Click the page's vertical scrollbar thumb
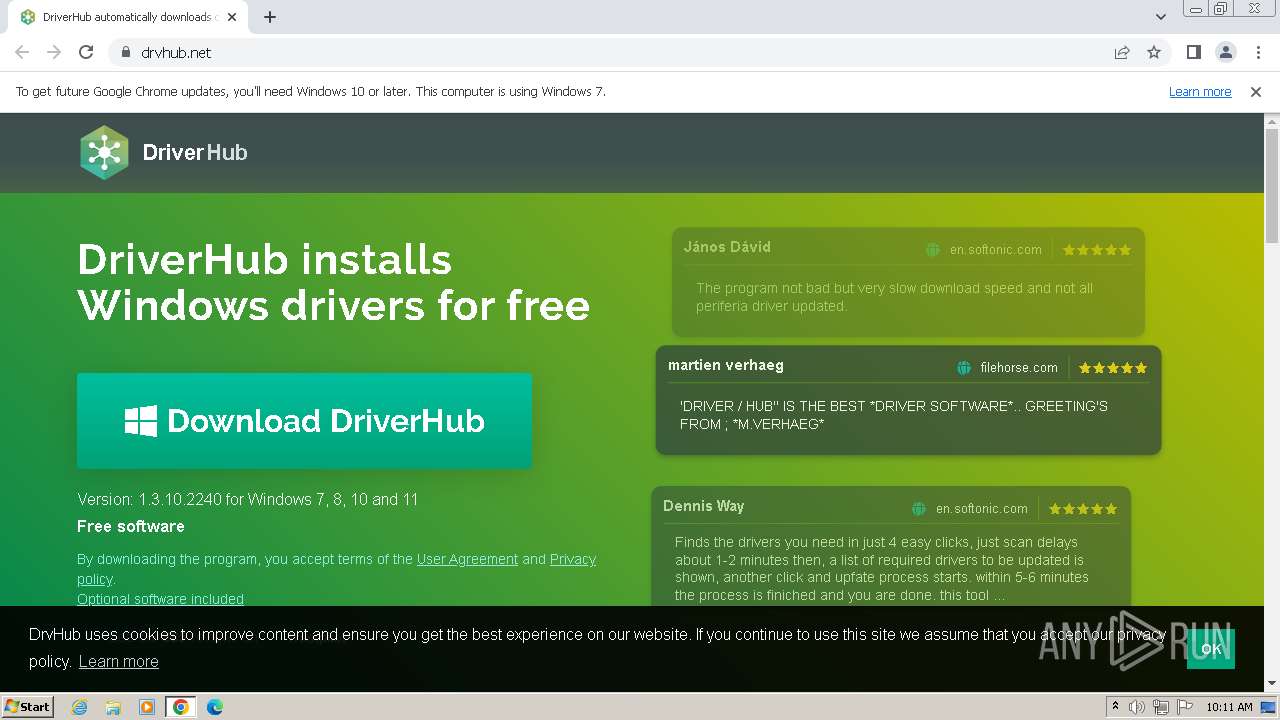 pyautogui.click(x=1272, y=186)
